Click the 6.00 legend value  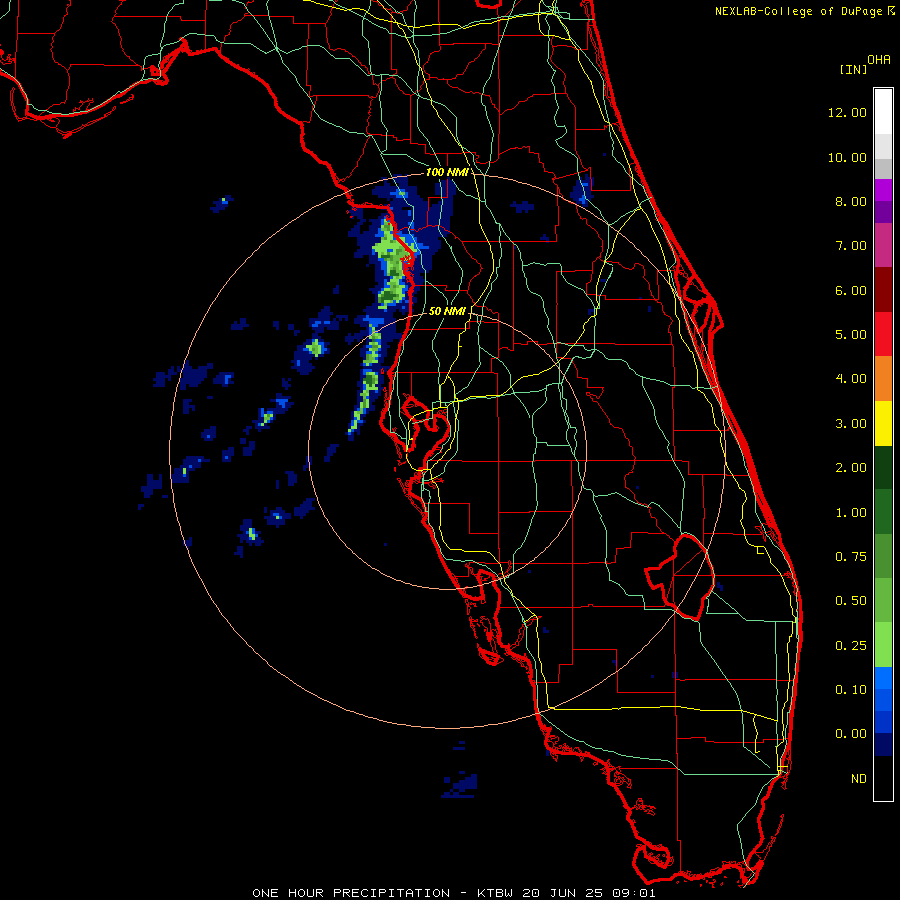click(851, 290)
